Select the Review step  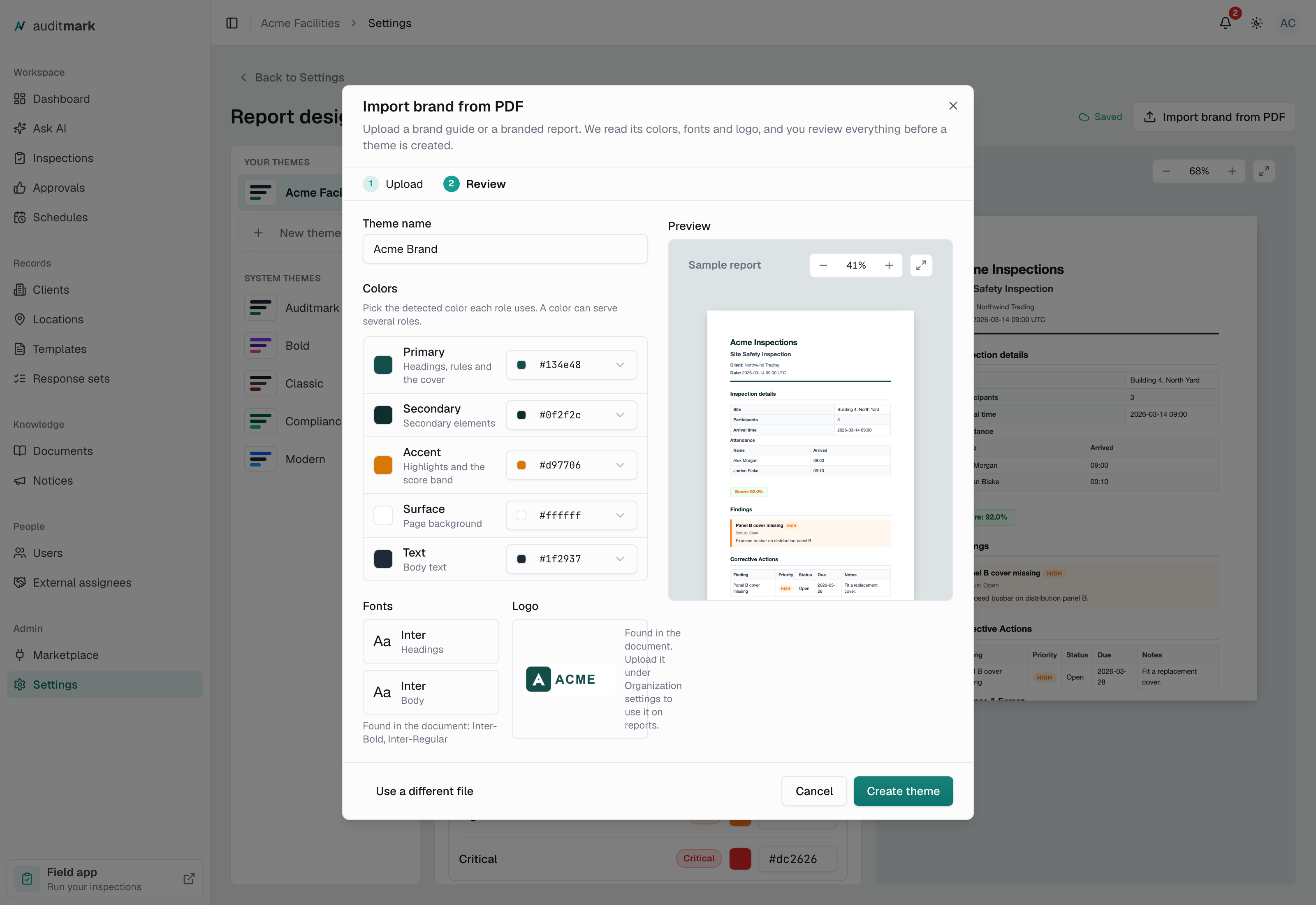click(x=474, y=184)
